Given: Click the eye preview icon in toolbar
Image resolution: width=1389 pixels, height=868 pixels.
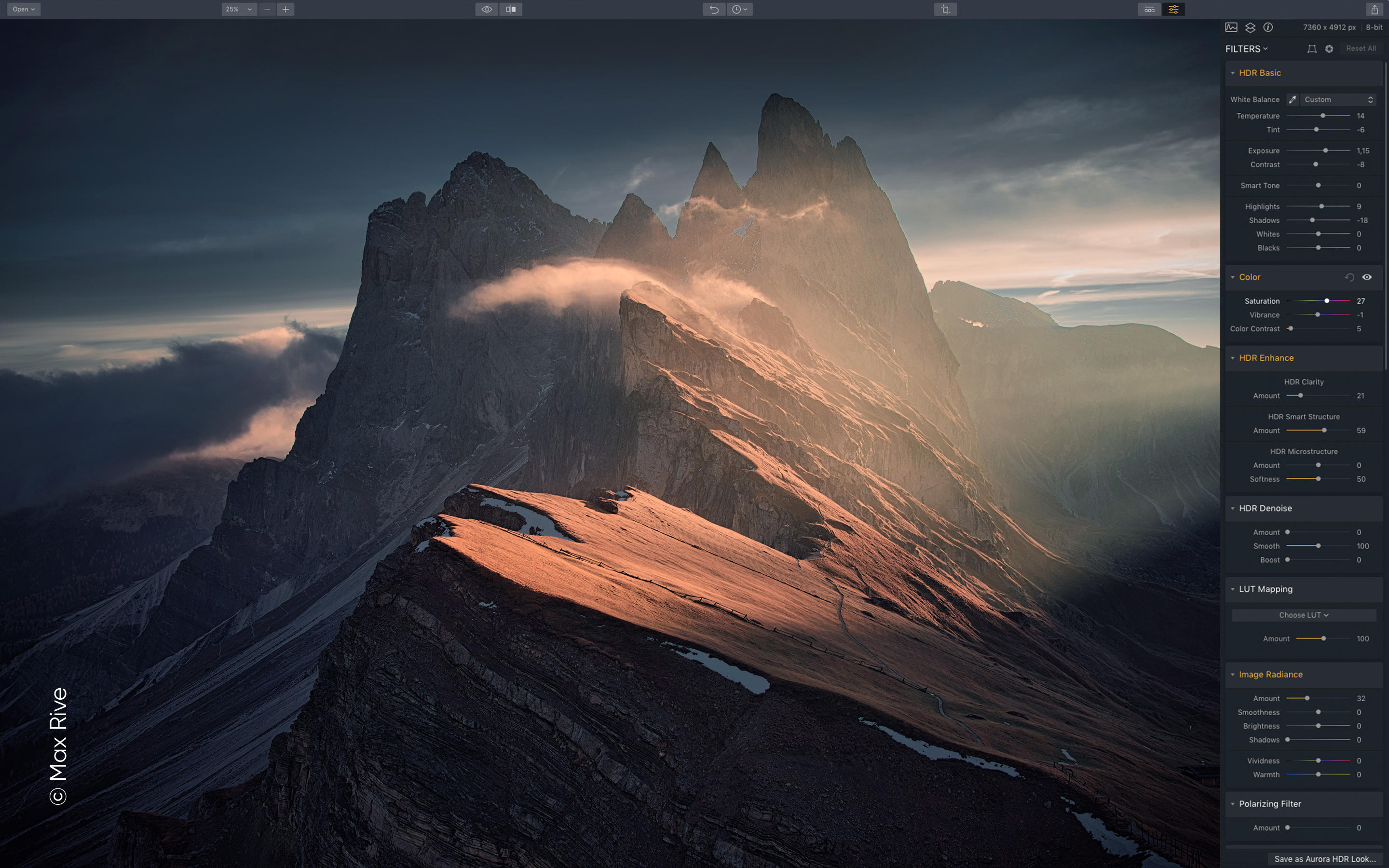Looking at the screenshot, I should pyautogui.click(x=486, y=9).
